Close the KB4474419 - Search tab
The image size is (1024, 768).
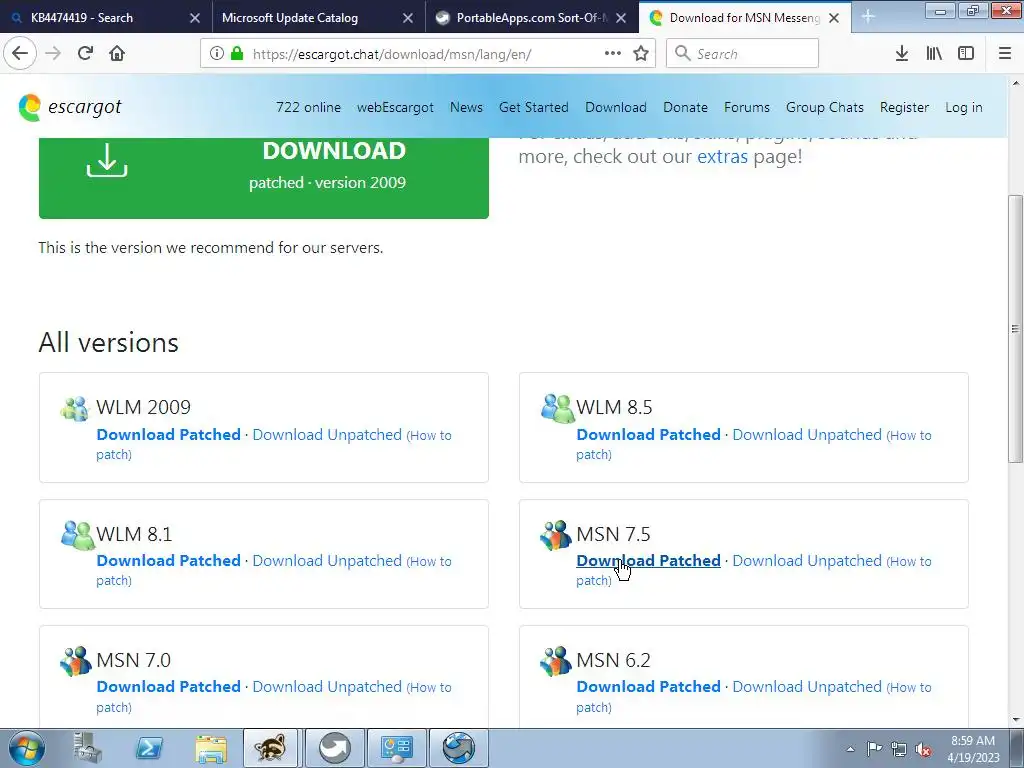click(x=195, y=18)
